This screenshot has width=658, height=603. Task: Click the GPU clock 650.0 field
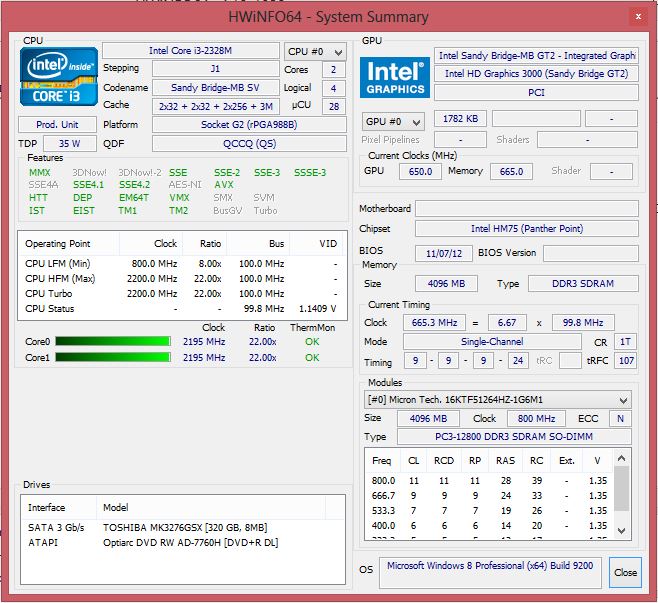420,172
